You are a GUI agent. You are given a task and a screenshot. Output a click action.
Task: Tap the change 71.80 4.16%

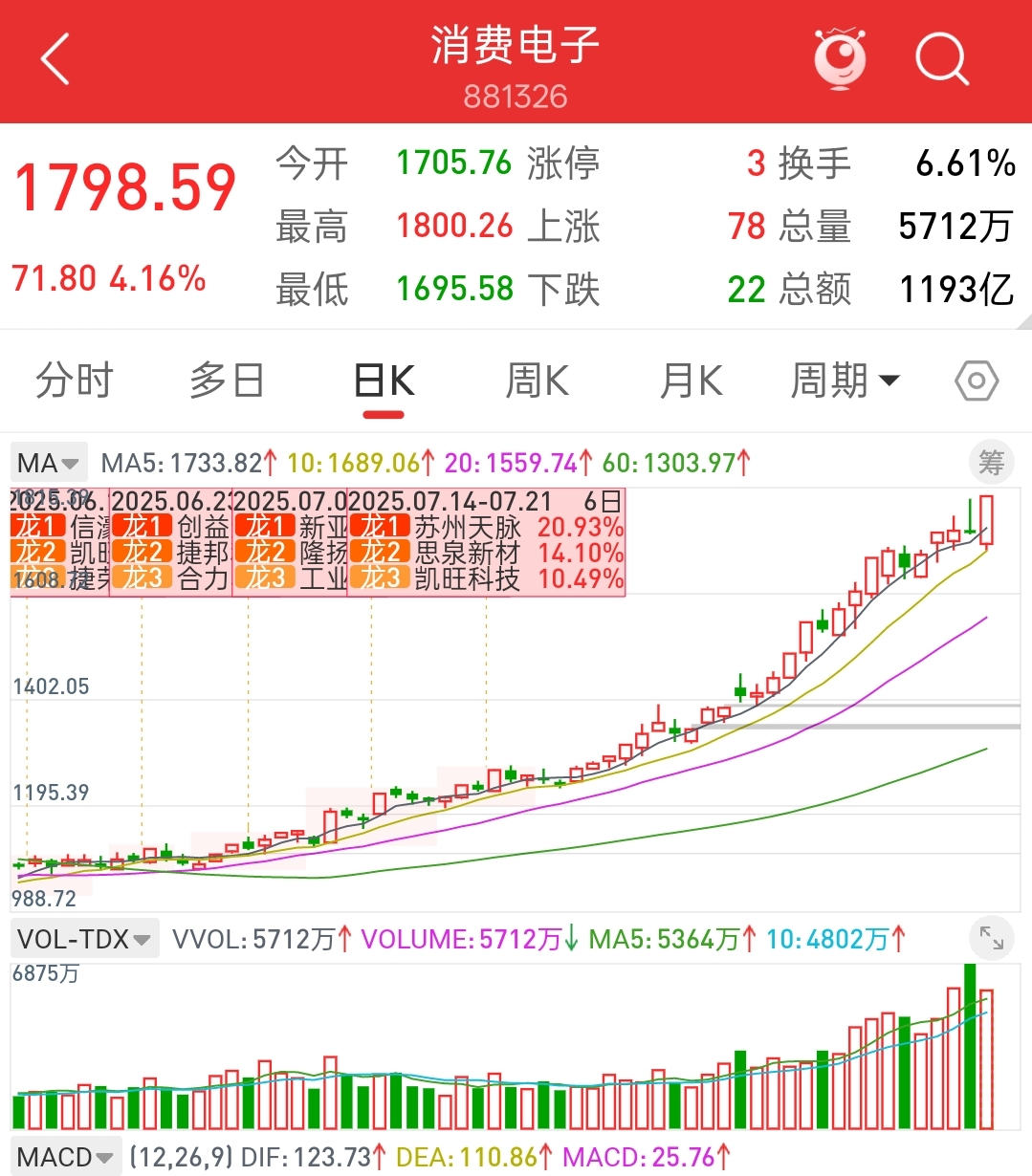[x=109, y=279]
